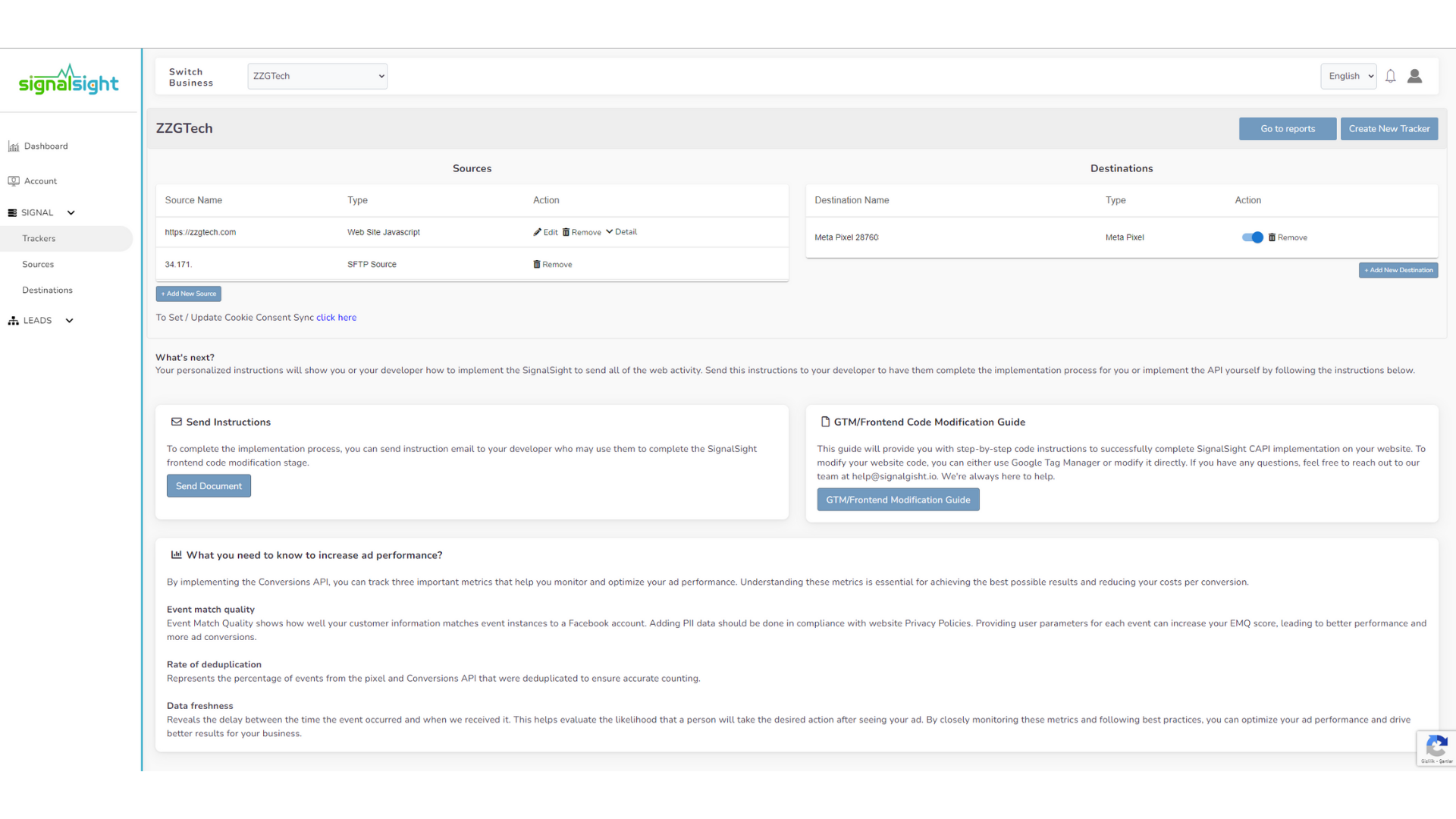
Task: Open Account in sidebar
Action: (40, 181)
